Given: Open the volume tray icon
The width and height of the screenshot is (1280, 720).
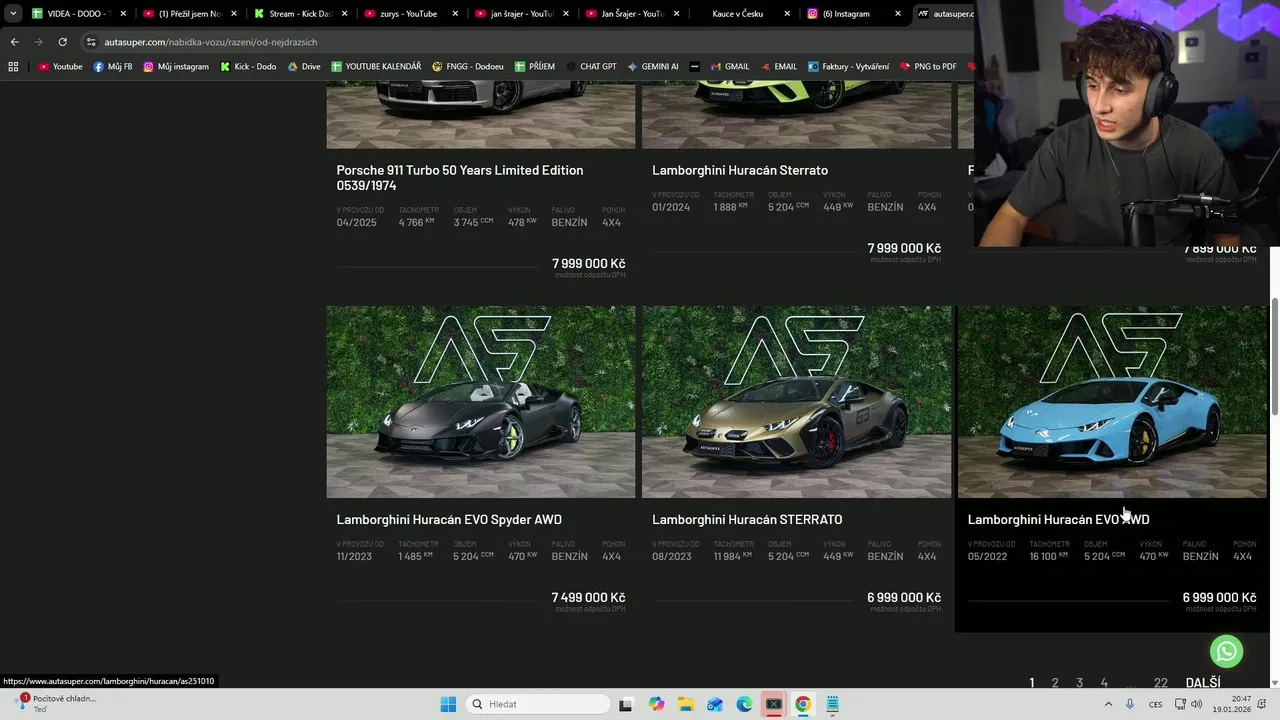Looking at the screenshot, I should pyautogui.click(x=1196, y=704).
